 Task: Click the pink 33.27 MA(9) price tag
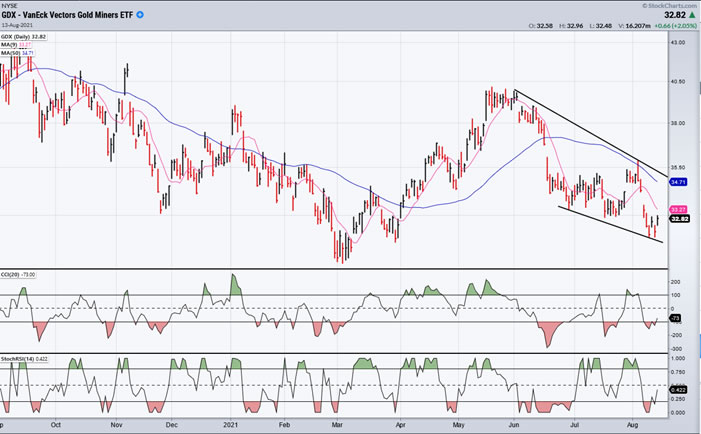(679, 208)
